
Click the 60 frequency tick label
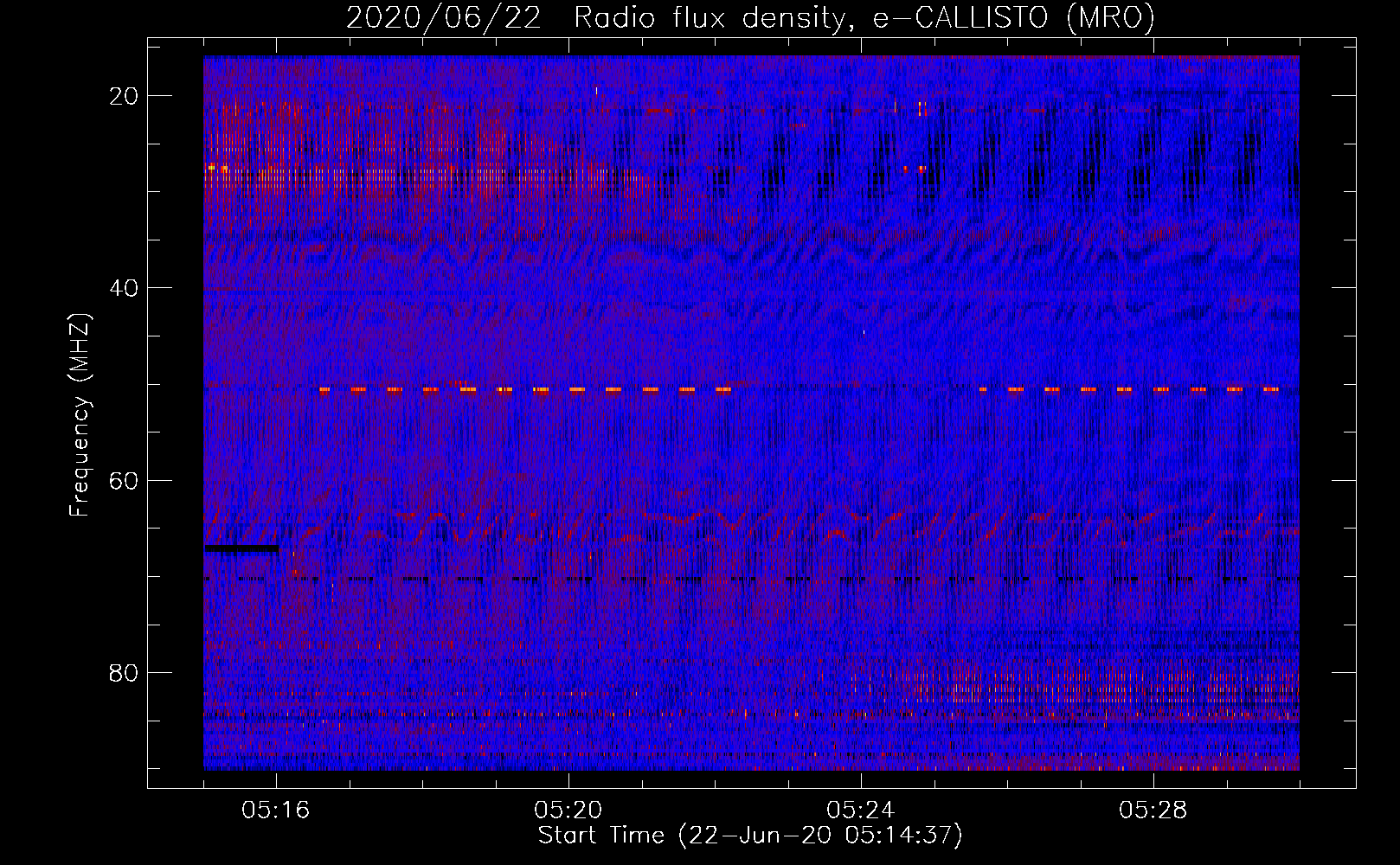[125, 480]
